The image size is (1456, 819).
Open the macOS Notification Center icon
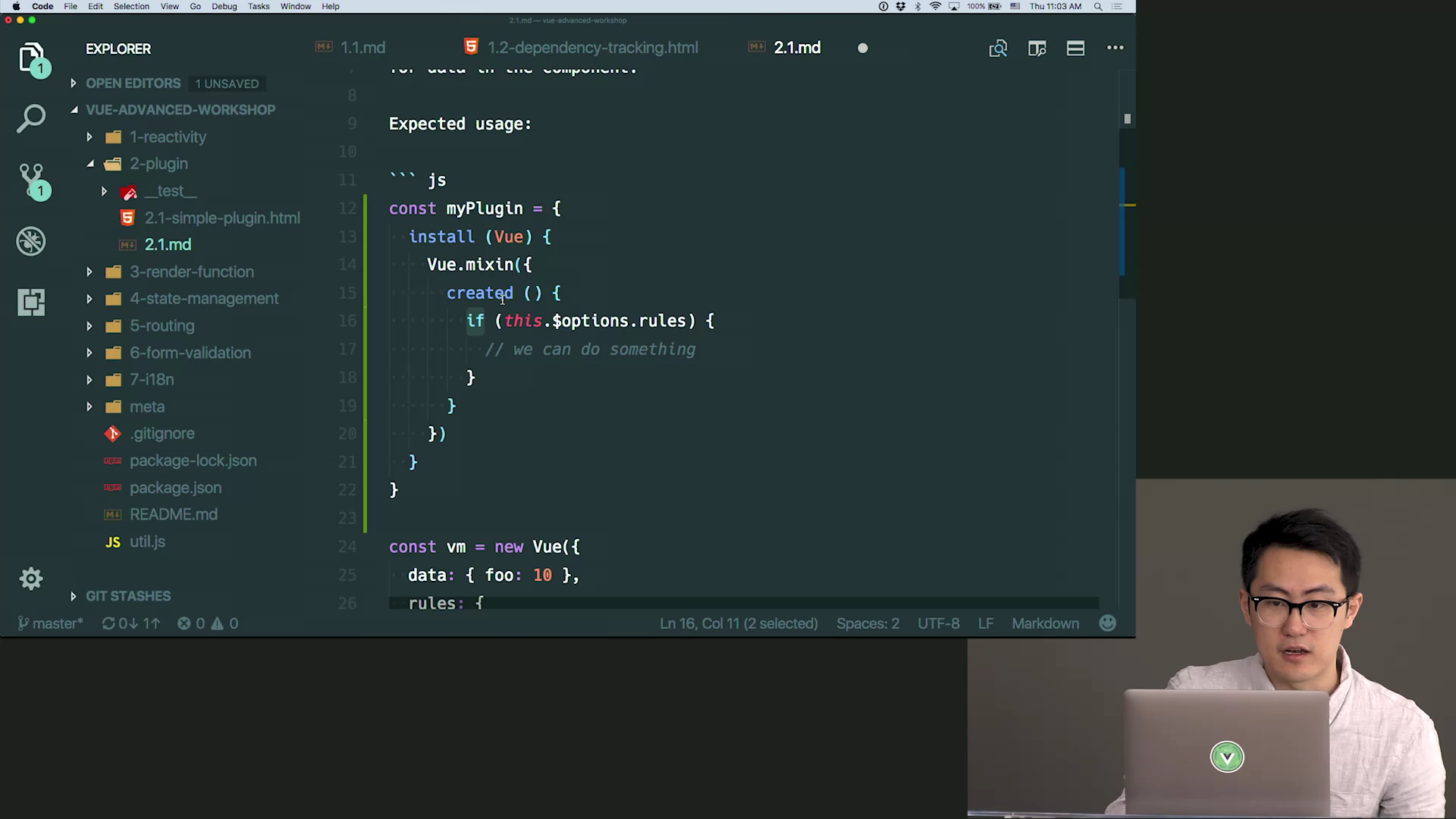[1116, 6]
